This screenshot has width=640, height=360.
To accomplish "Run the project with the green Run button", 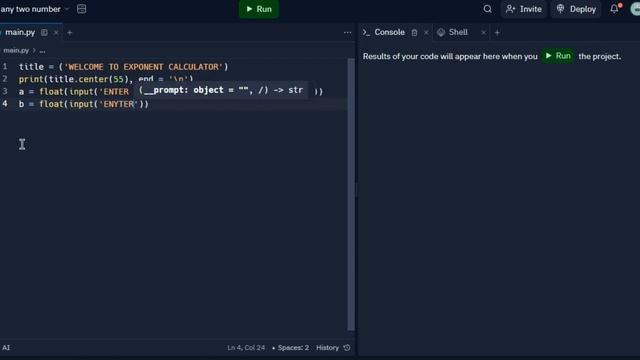I will click(x=259, y=9).
